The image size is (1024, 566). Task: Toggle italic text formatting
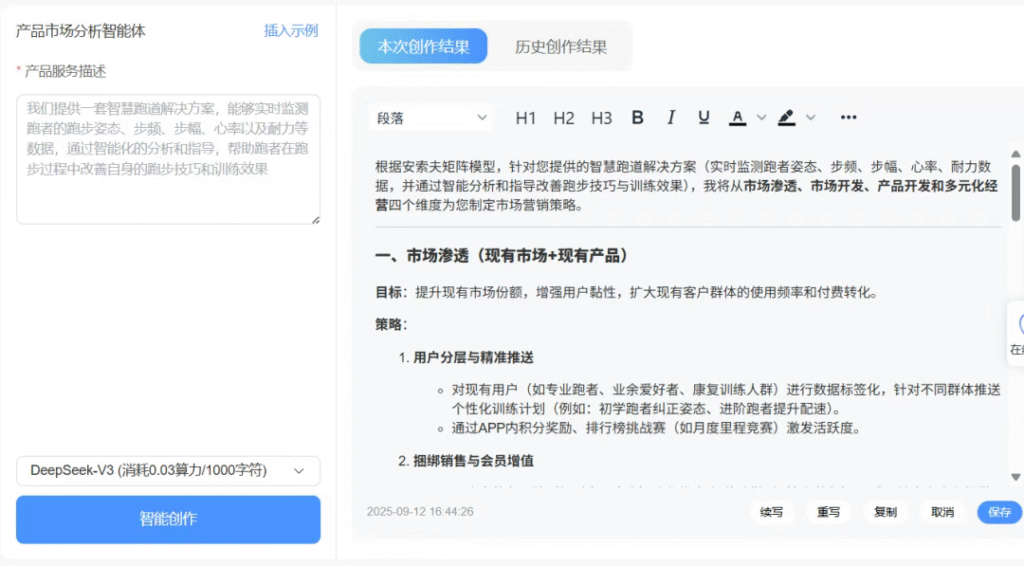click(x=671, y=118)
